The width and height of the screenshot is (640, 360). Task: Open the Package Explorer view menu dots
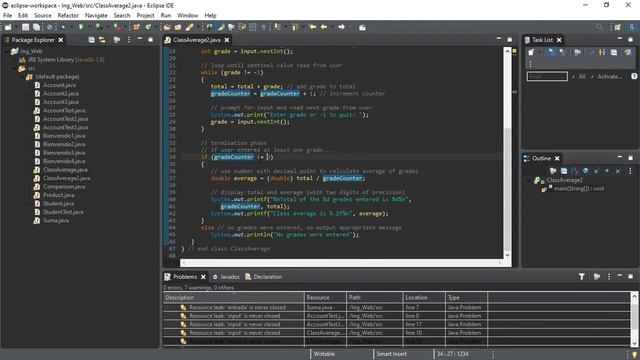tap(129, 40)
